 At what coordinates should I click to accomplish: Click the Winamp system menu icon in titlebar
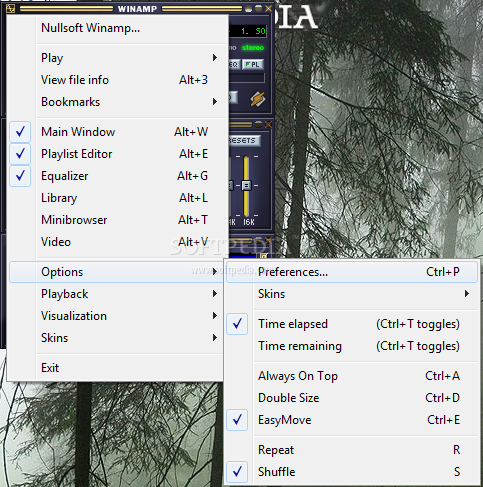click(11, 8)
